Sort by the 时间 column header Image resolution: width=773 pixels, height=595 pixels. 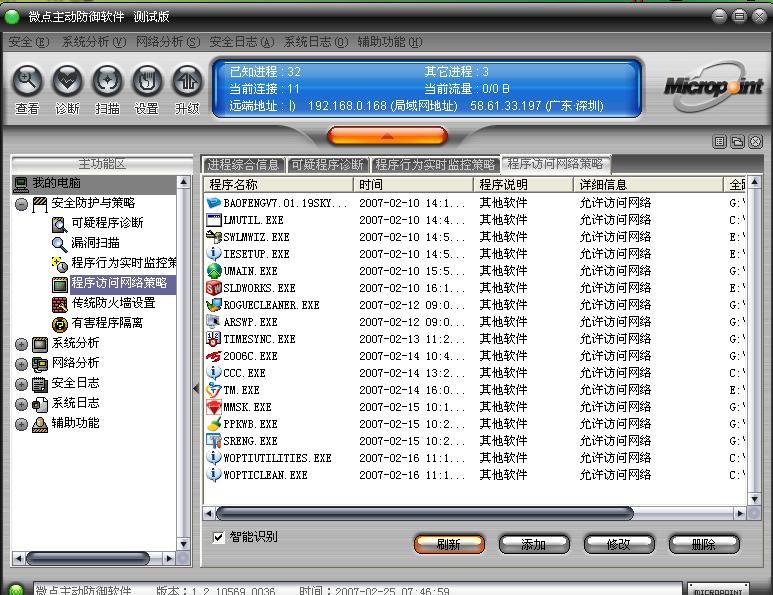click(413, 185)
